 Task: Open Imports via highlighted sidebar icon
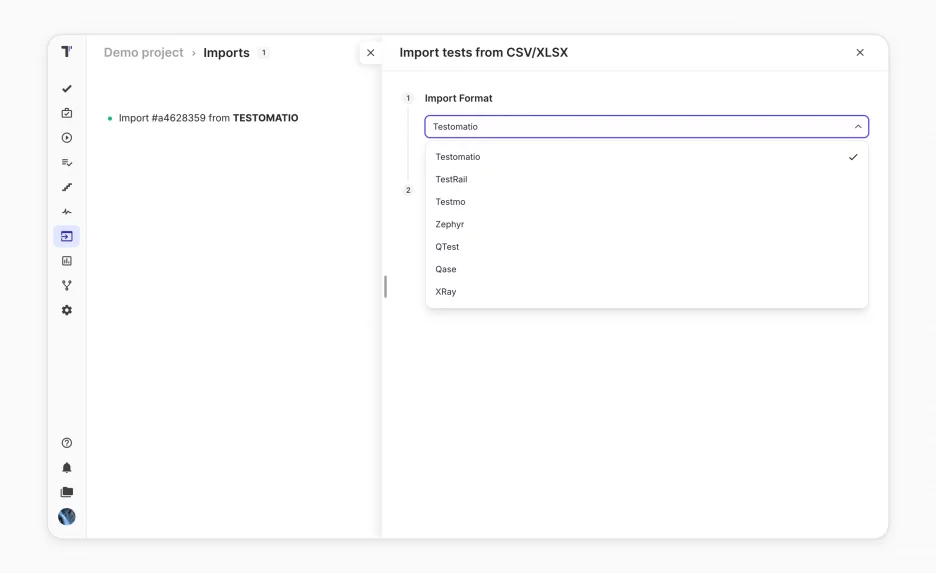[67, 236]
